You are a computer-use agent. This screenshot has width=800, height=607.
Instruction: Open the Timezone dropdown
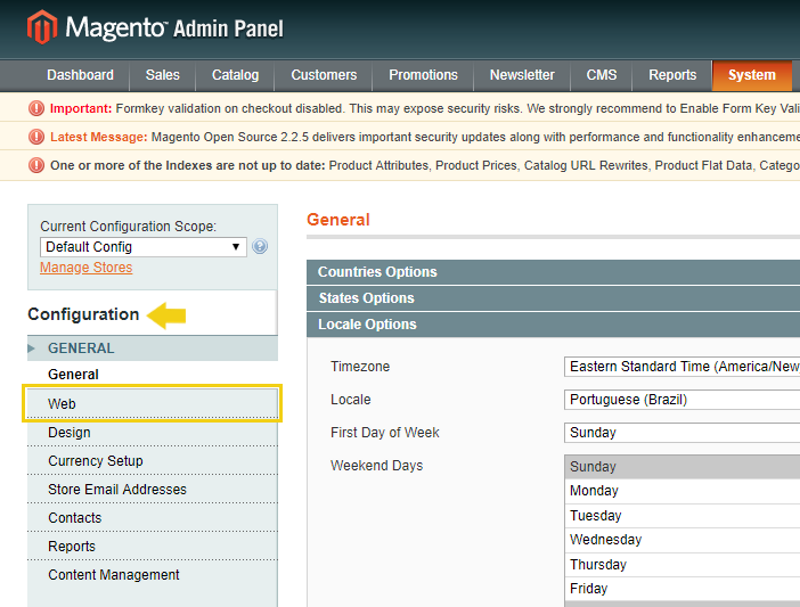[682, 366]
